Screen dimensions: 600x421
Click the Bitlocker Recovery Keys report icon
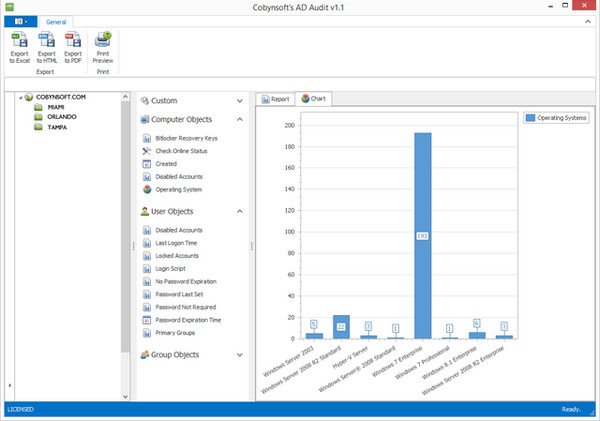coord(147,138)
